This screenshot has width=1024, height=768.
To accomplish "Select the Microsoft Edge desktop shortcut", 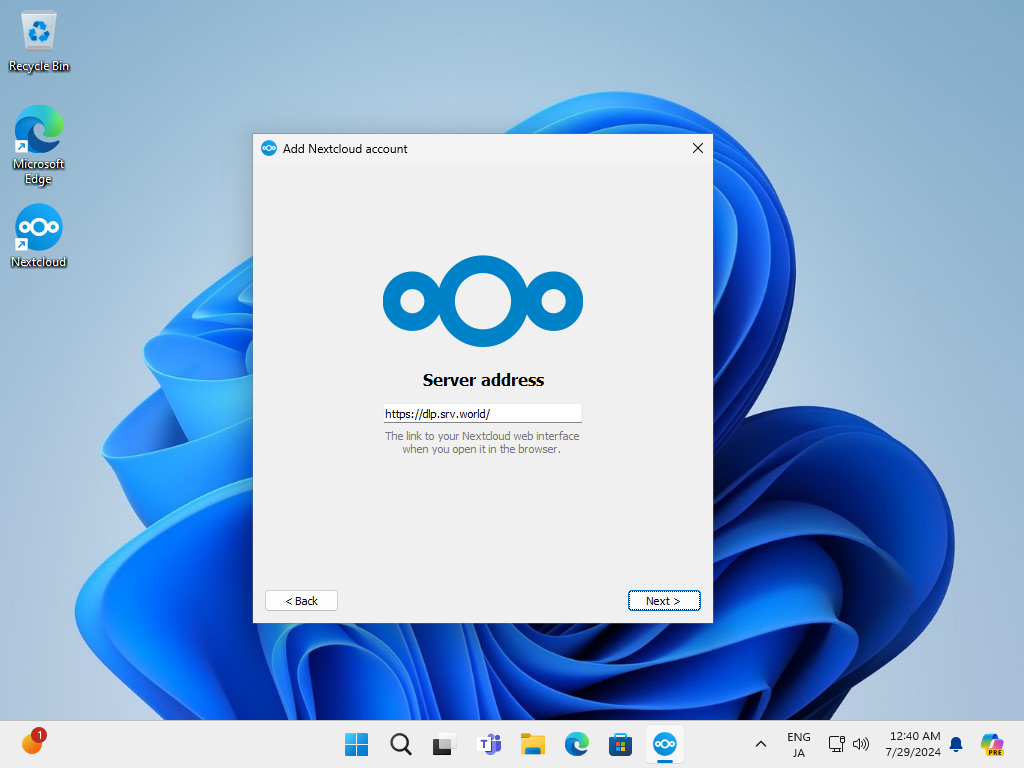I will (x=39, y=145).
